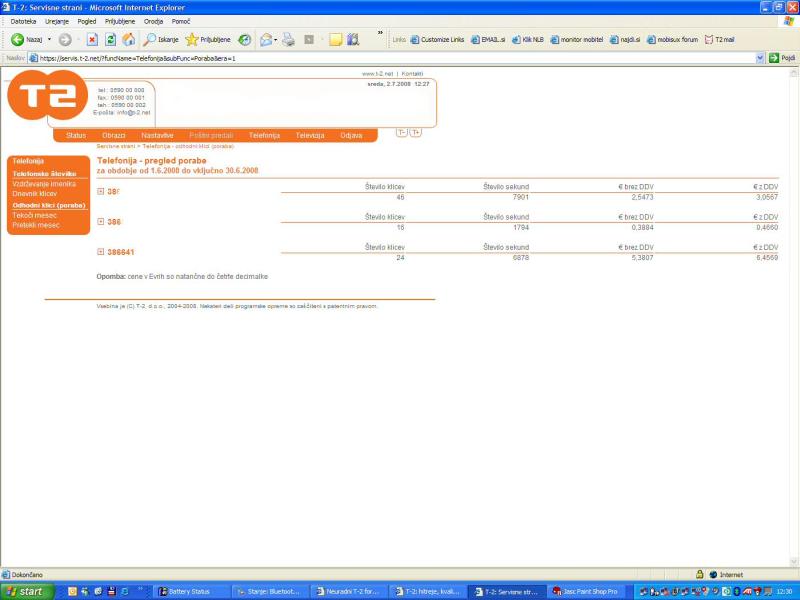The width and height of the screenshot is (800, 600).
Task: Click the URL address input field
Action: click(x=390, y=58)
